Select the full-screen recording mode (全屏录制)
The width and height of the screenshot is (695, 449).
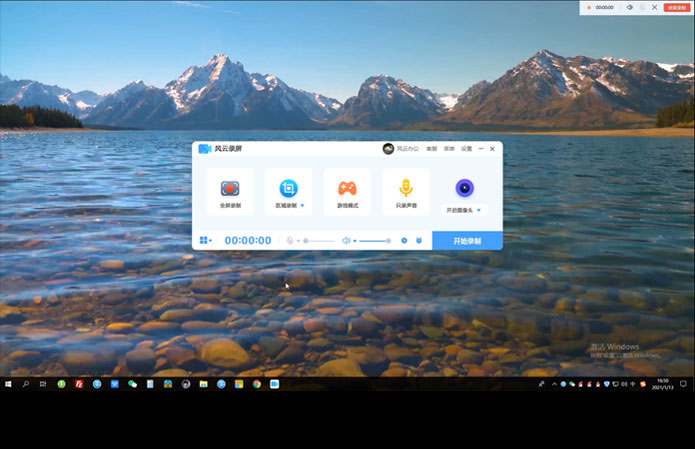[230, 192]
